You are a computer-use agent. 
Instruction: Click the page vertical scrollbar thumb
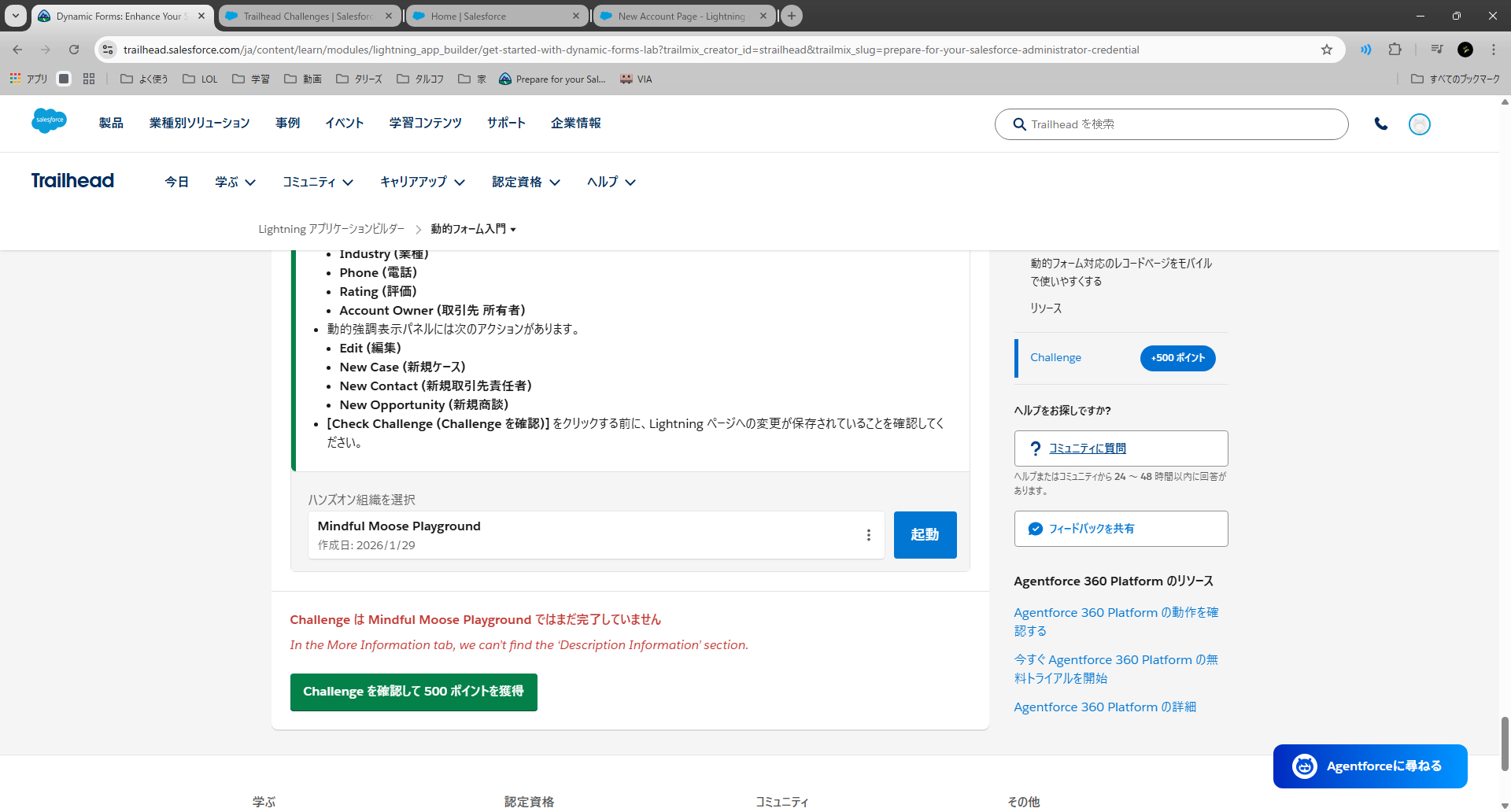click(x=1505, y=743)
